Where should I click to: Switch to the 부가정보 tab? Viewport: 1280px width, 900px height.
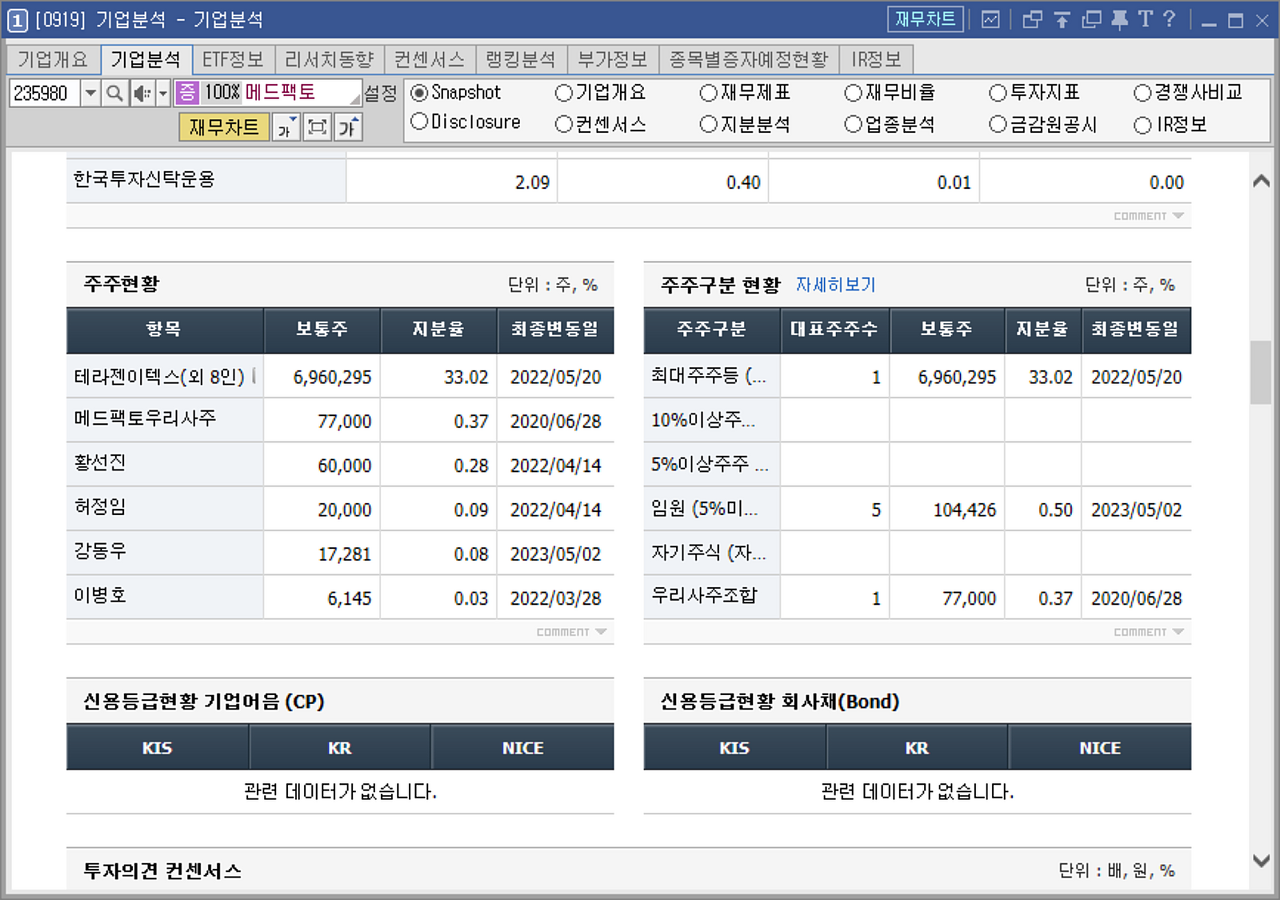(613, 60)
